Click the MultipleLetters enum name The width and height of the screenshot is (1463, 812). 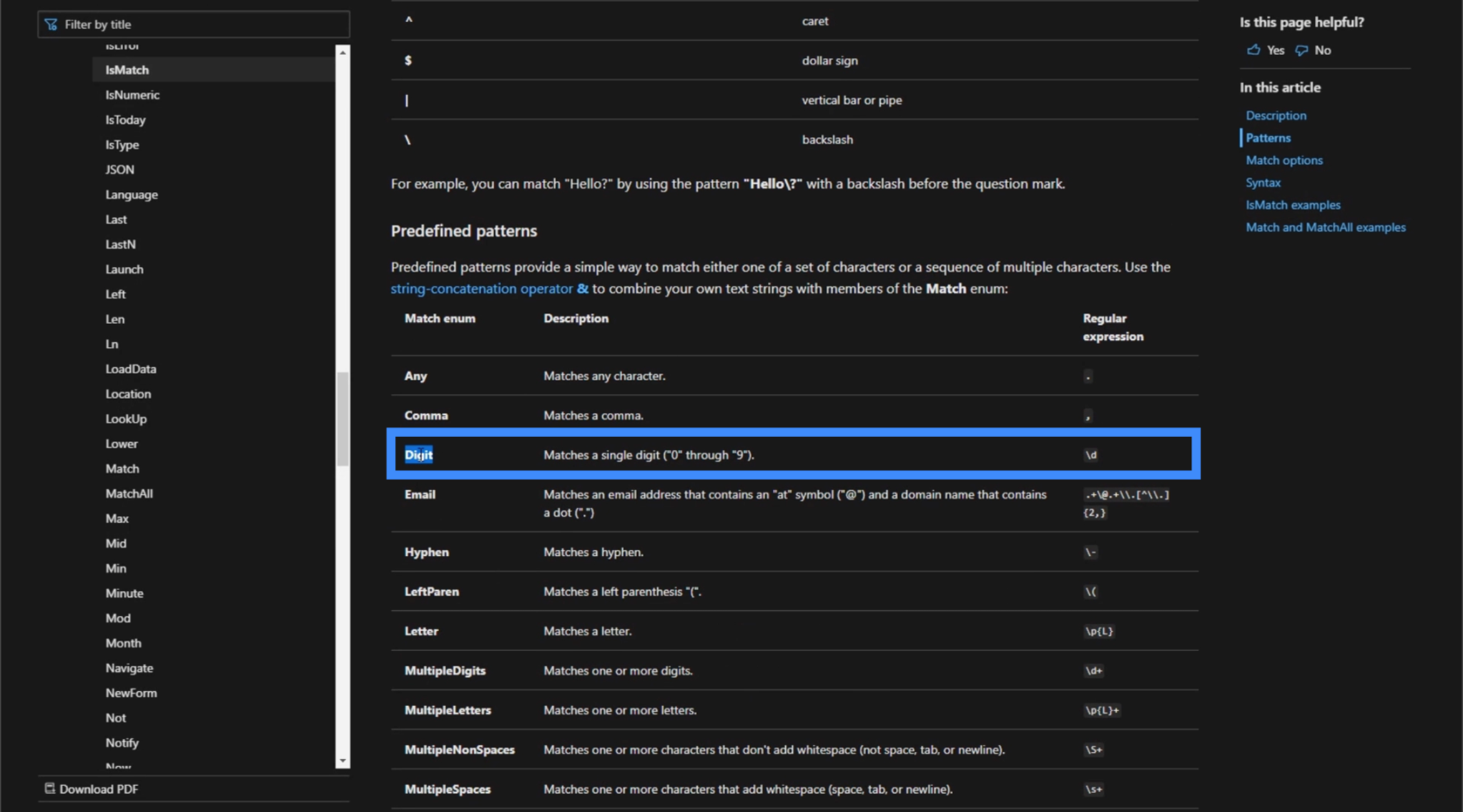coord(448,710)
